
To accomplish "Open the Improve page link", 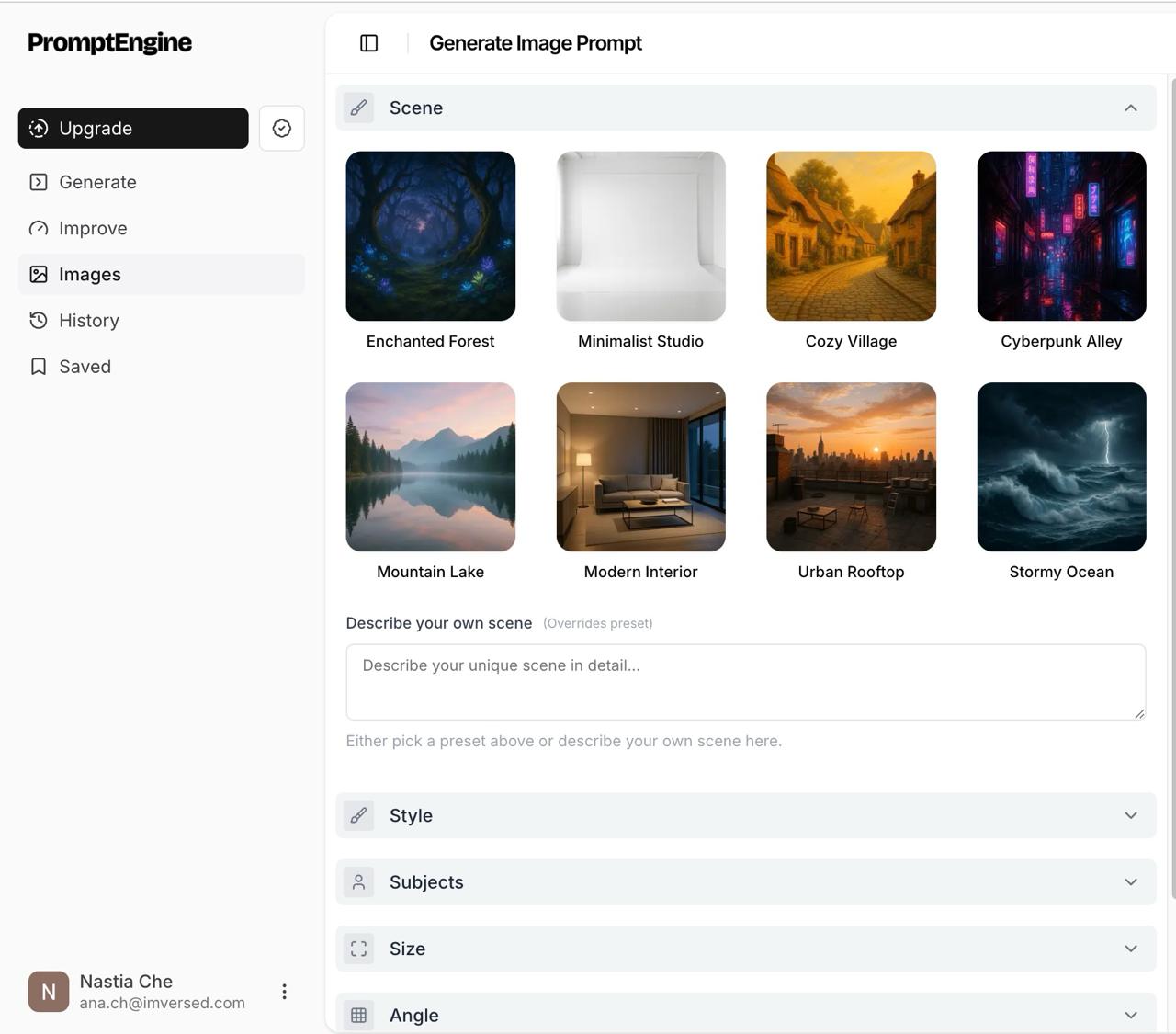I will [93, 229].
